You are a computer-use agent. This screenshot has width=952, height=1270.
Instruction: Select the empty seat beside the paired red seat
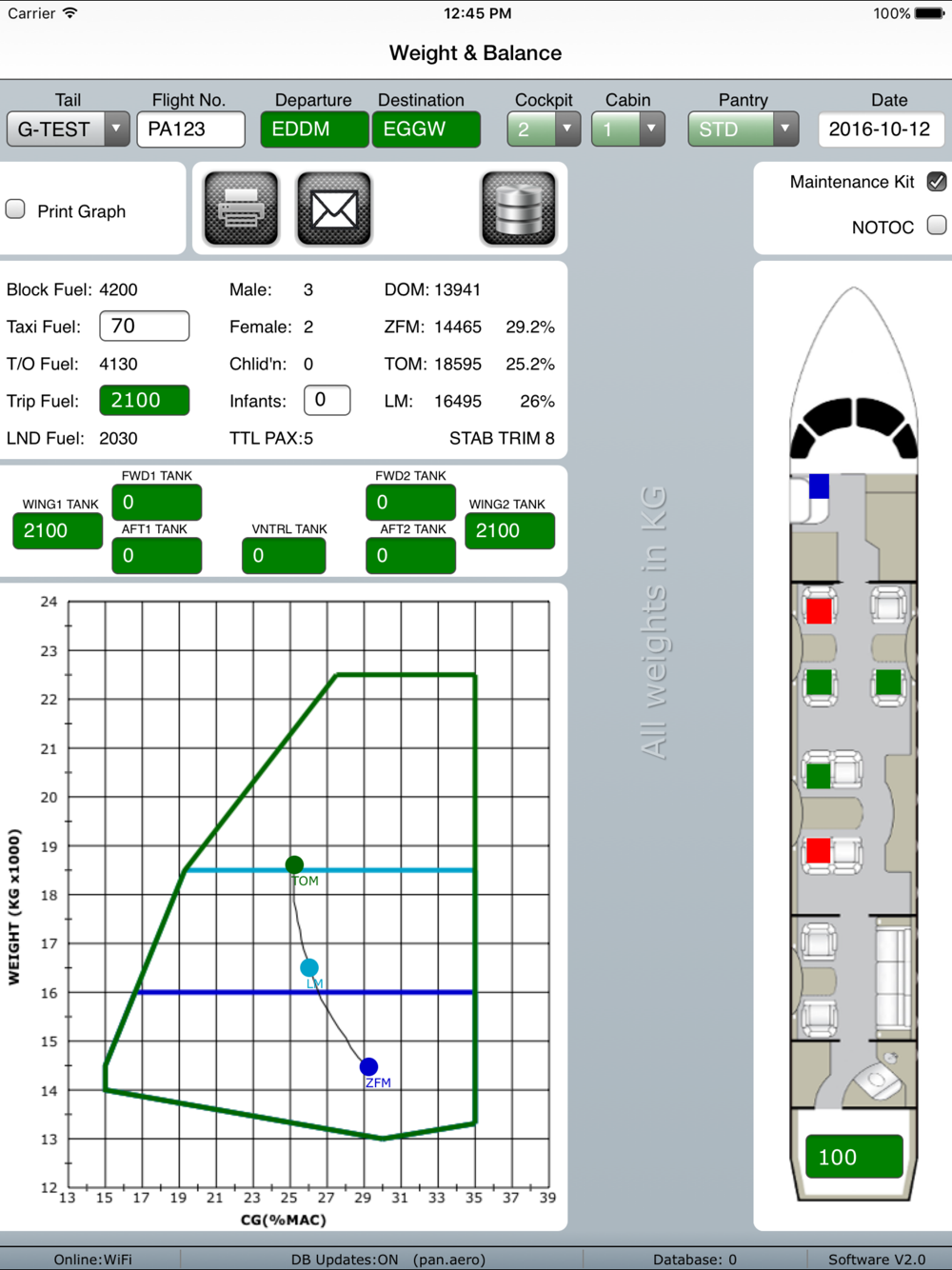click(x=847, y=854)
